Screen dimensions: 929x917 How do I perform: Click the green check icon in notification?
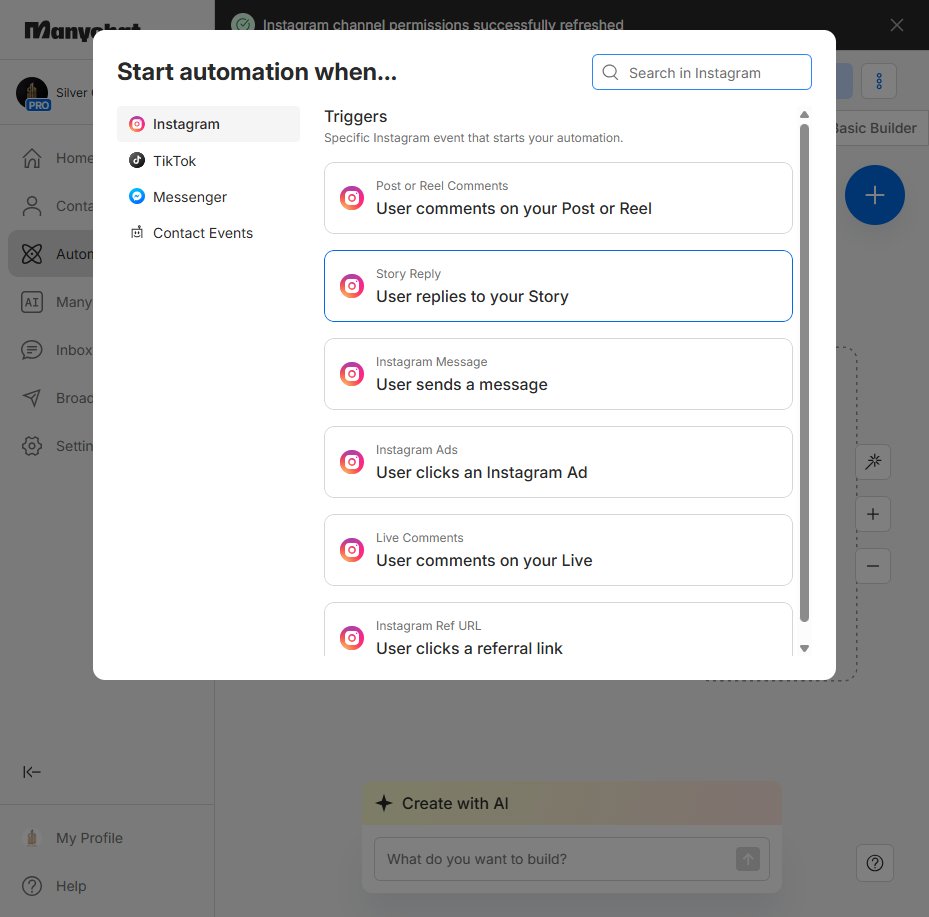coord(243,25)
